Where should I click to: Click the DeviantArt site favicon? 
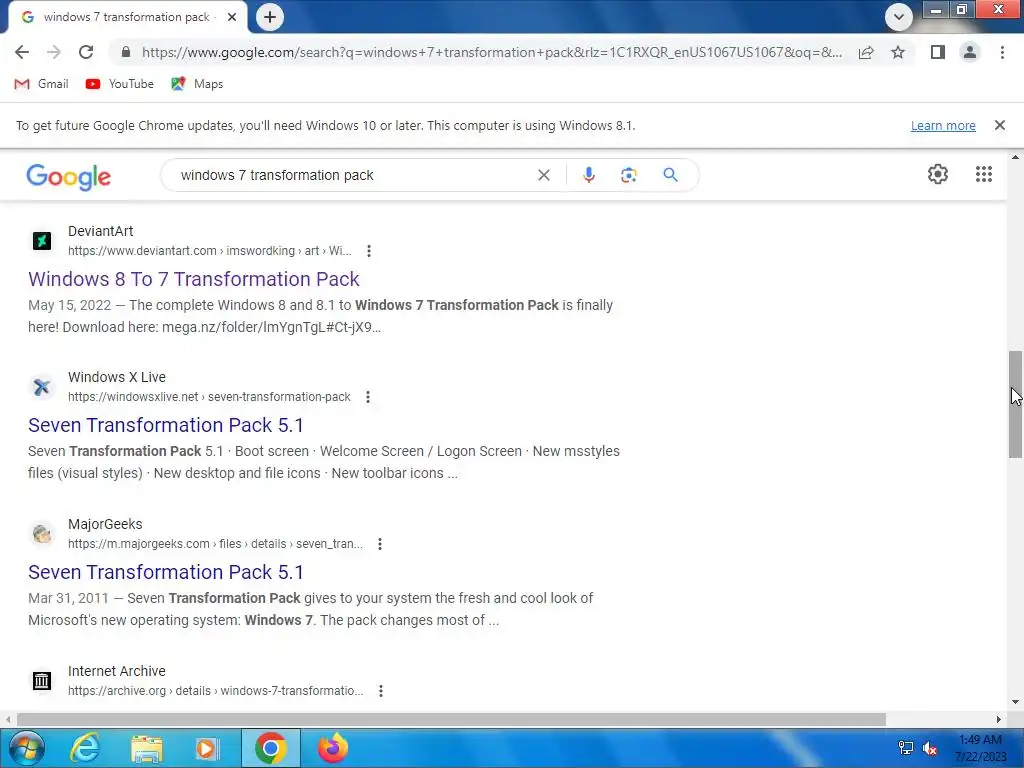[42, 241]
